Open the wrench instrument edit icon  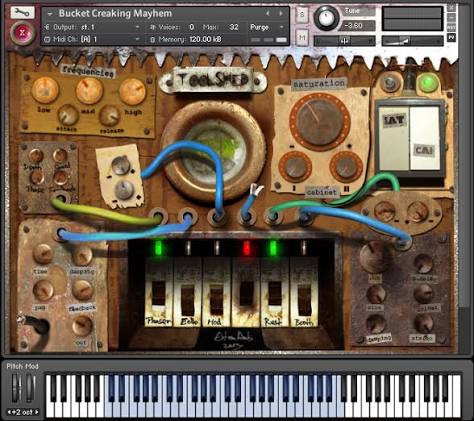tap(22, 13)
